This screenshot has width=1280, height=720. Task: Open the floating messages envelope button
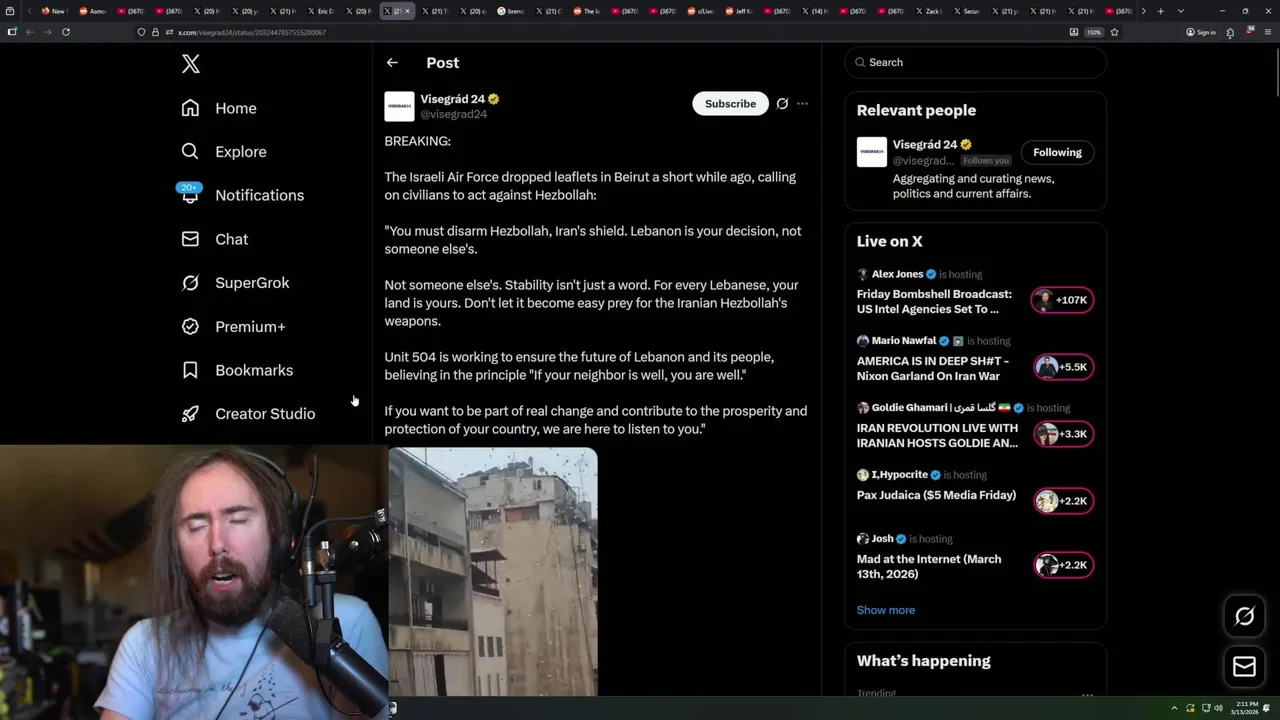[x=1244, y=667]
